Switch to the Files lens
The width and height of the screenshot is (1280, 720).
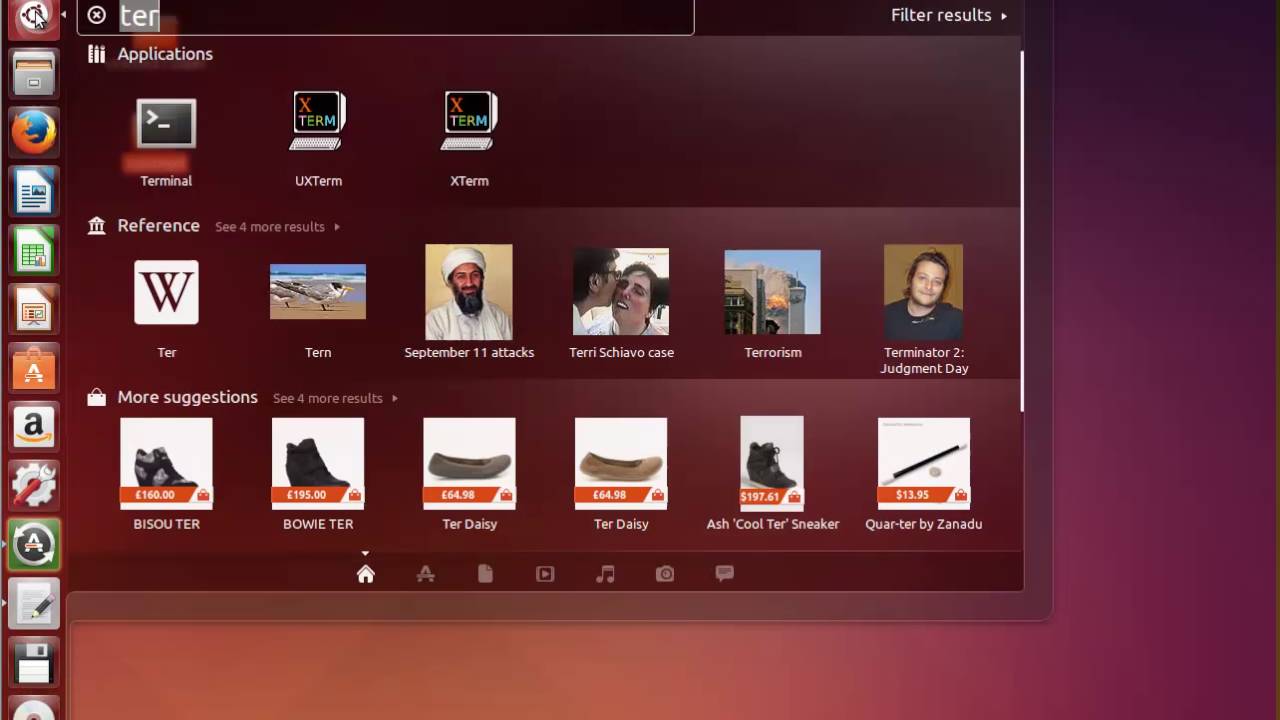tap(485, 574)
